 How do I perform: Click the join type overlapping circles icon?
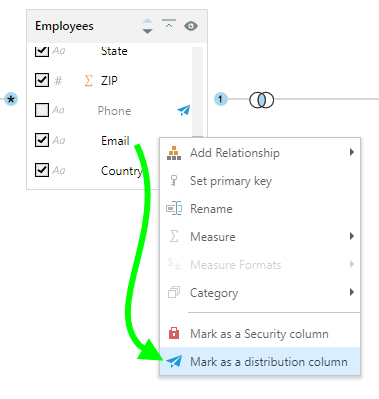(x=262, y=100)
